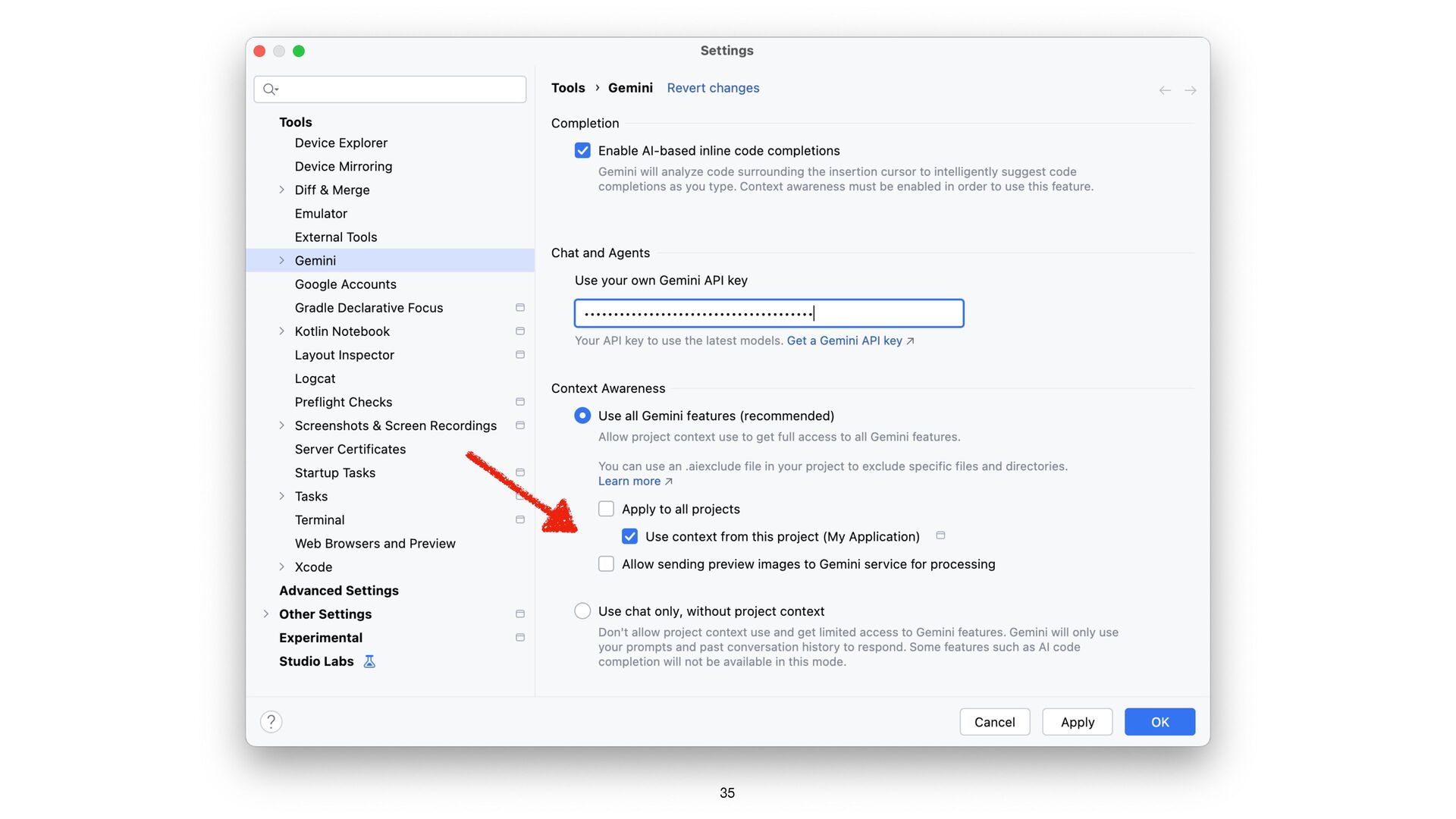Click project-level icon beside Experimental

(x=520, y=638)
